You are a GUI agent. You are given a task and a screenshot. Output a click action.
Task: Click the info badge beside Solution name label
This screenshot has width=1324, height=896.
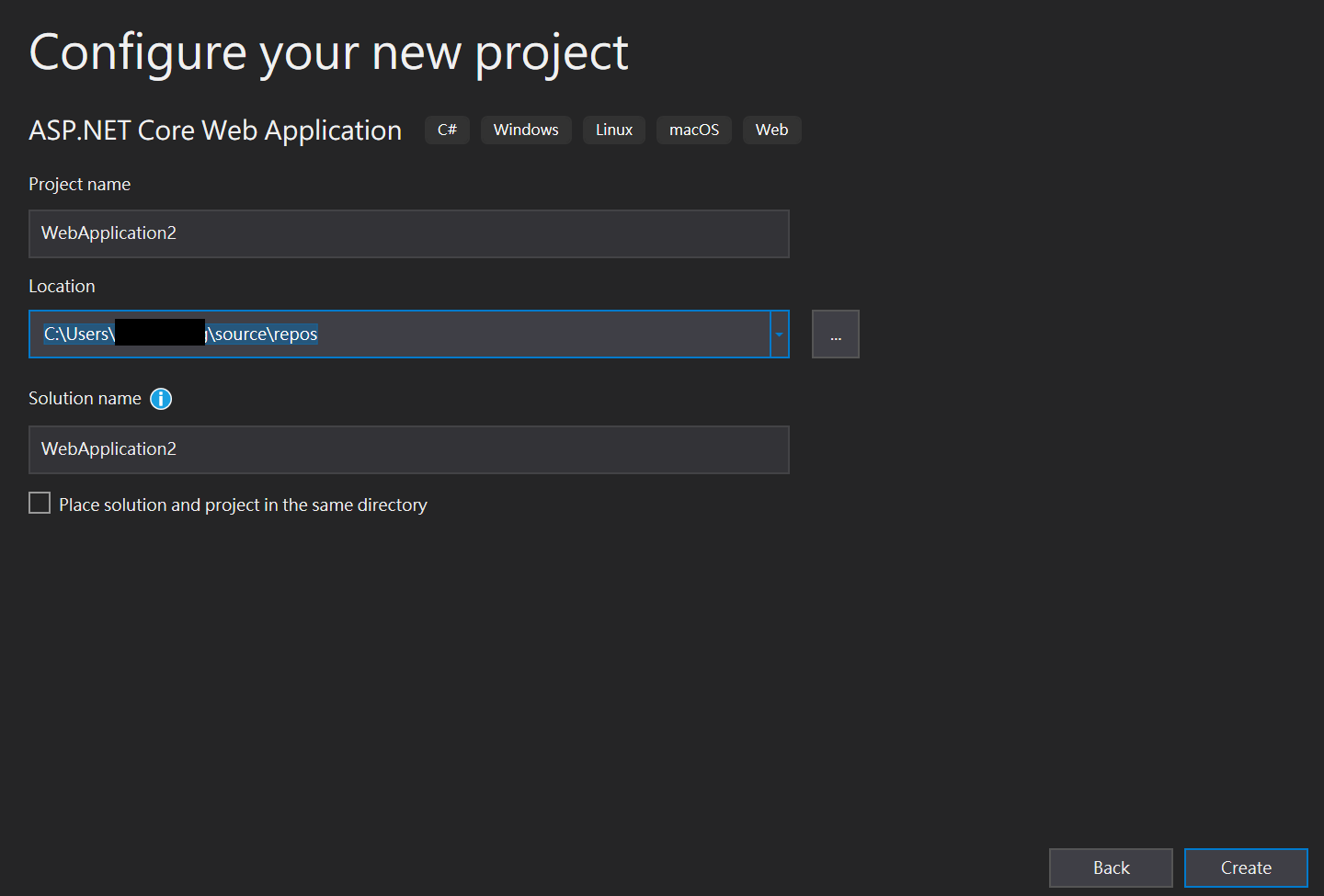pyautogui.click(x=160, y=398)
